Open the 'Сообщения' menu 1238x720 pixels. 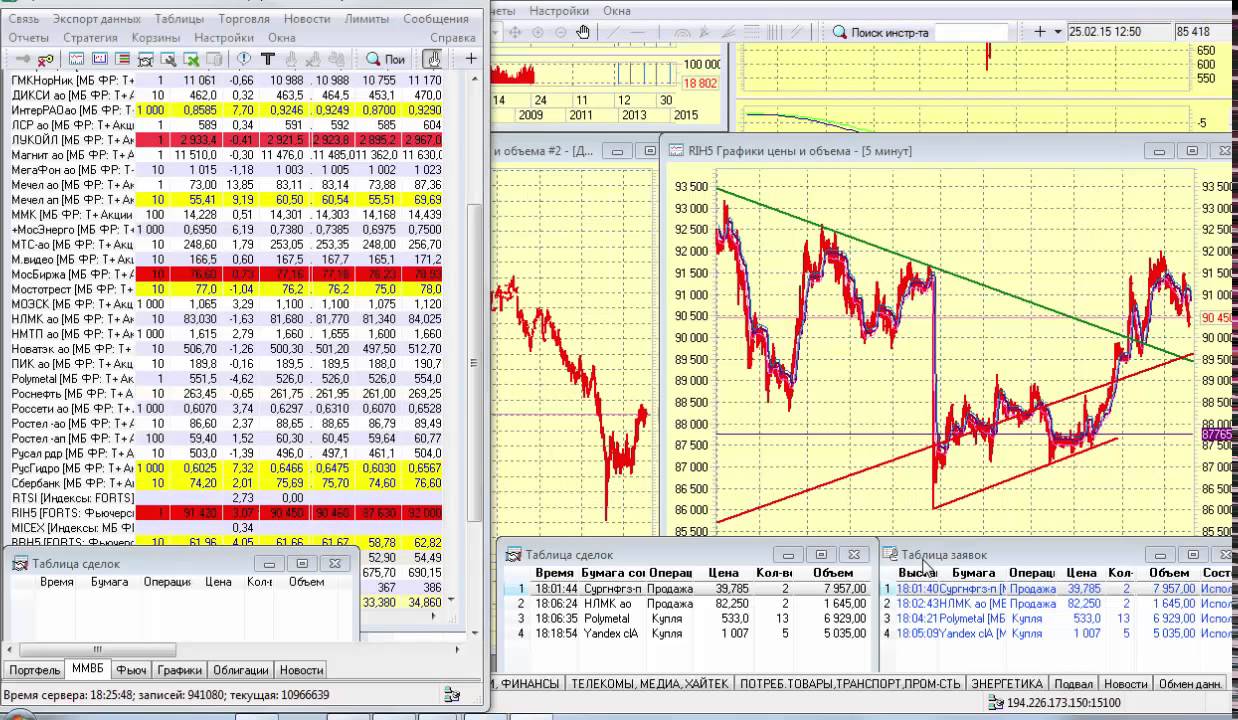tap(437, 19)
